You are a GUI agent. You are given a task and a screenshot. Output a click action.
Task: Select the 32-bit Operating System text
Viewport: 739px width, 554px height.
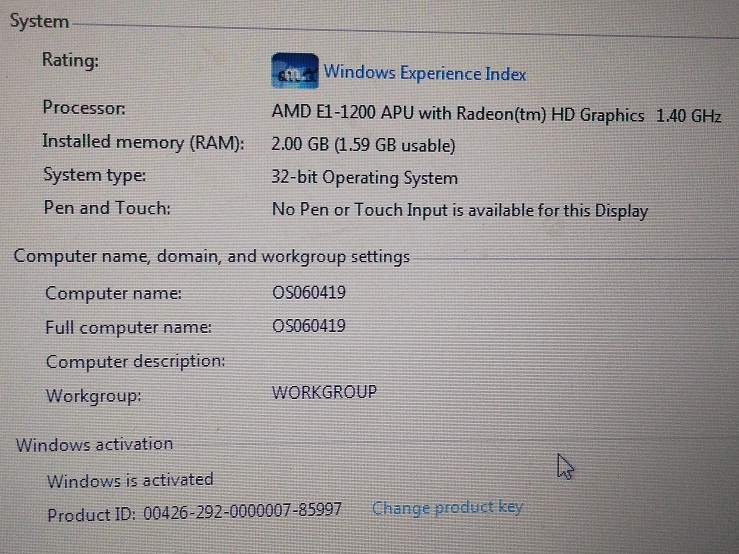pyautogui.click(x=364, y=178)
